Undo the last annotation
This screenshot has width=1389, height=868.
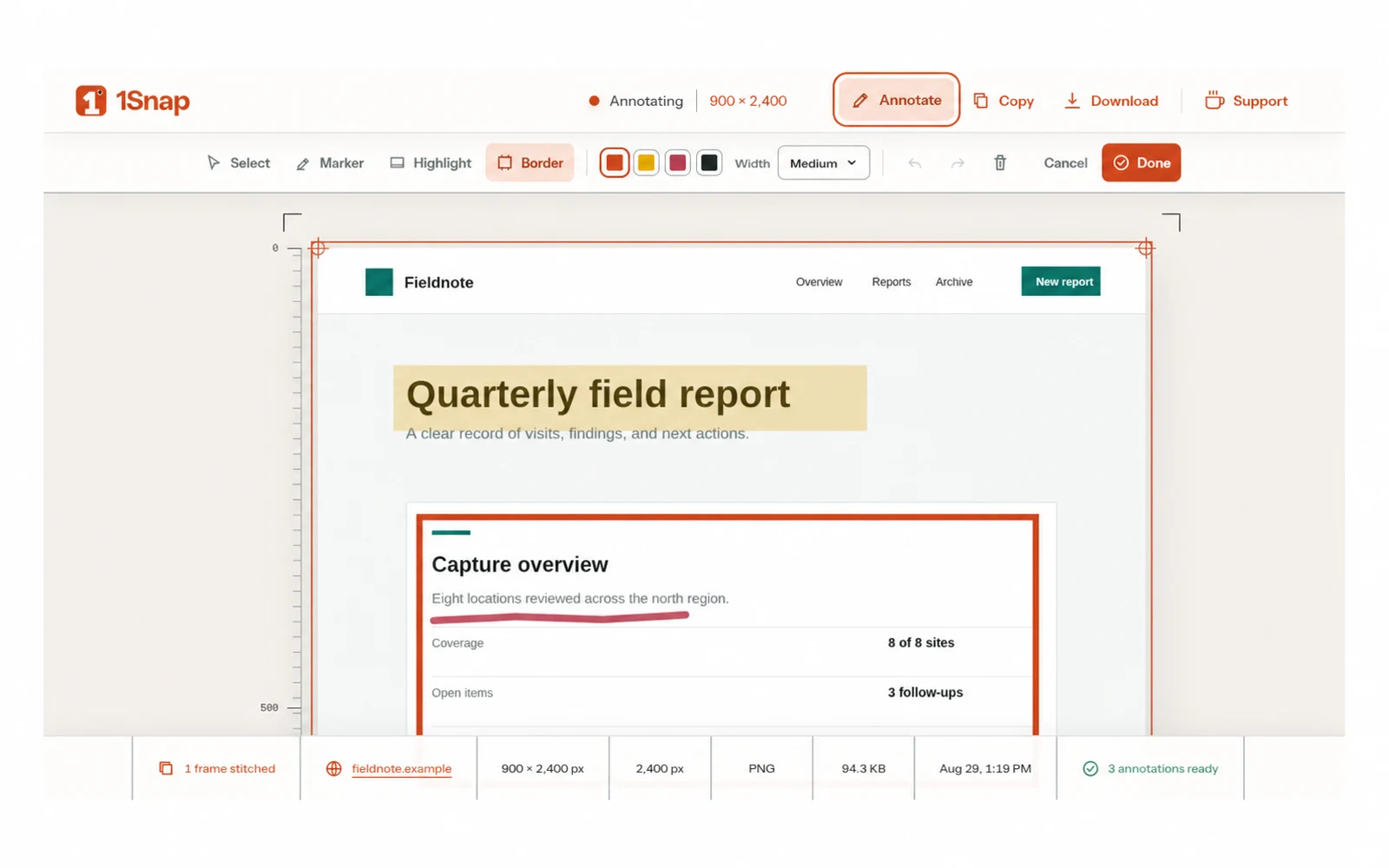[914, 163]
